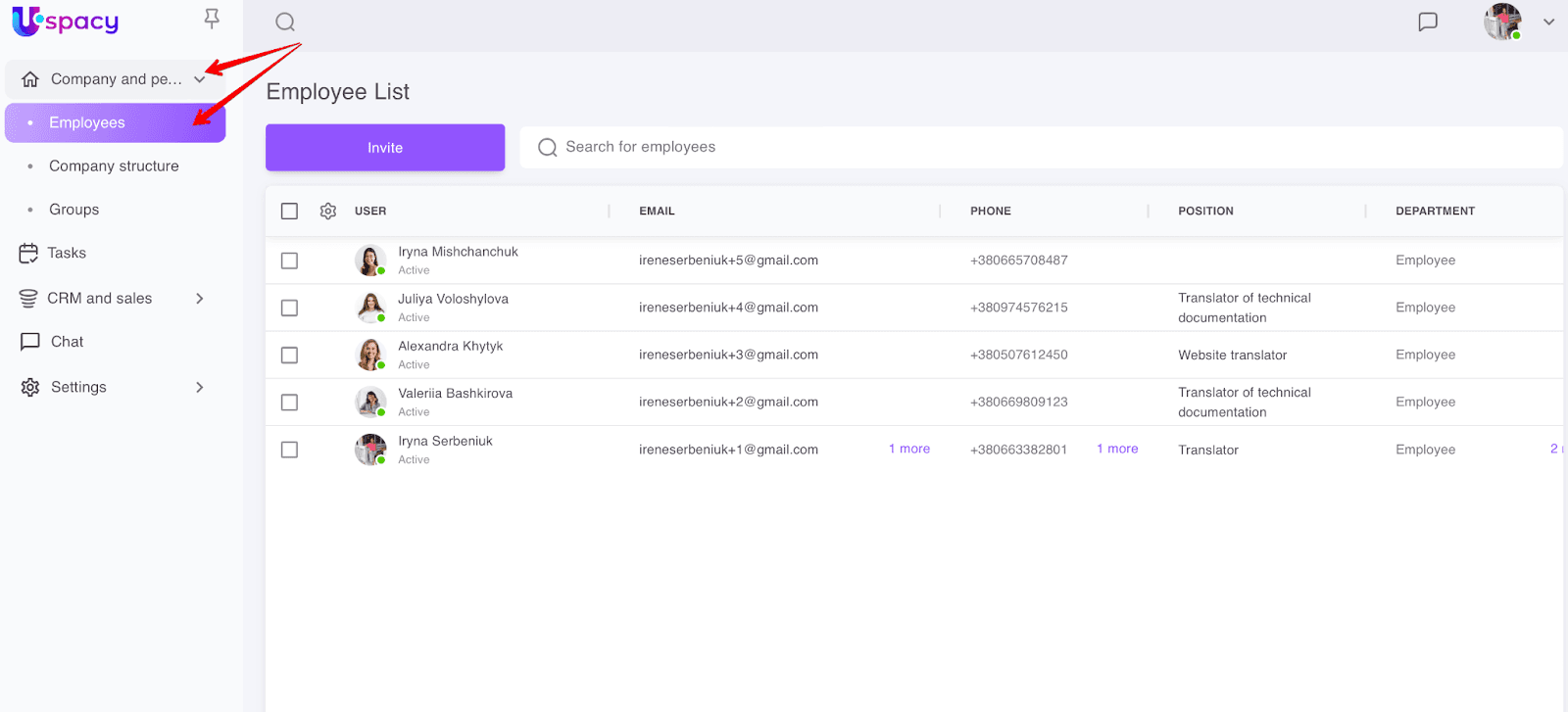1568x712 pixels.
Task: Focus the Search for employees field
Action: [x=1039, y=147]
